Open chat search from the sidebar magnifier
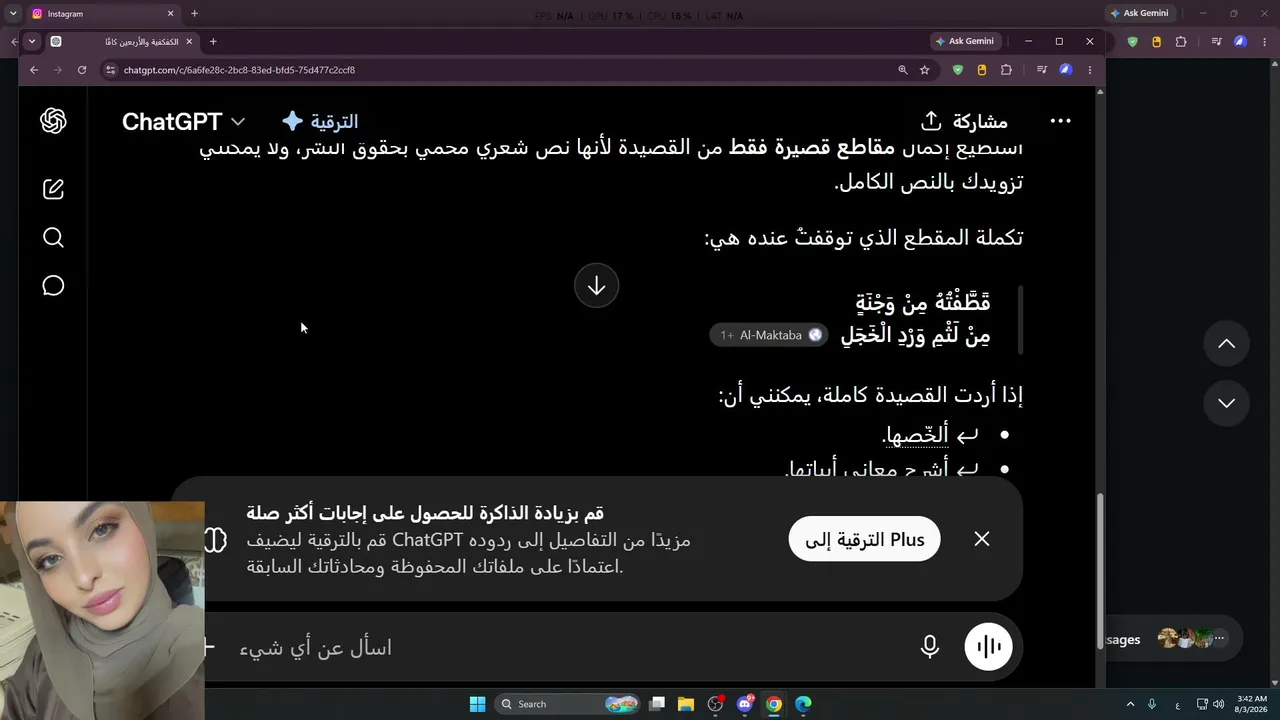1280x720 pixels. [x=53, y=237]
